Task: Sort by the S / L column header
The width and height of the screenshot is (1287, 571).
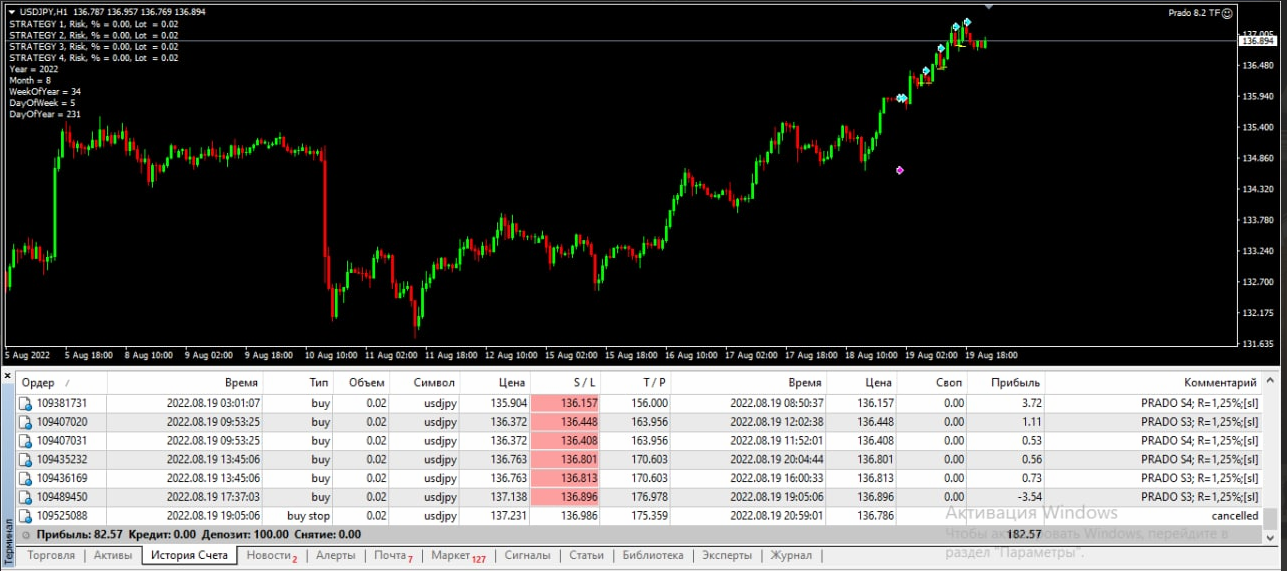Action: 566,383
